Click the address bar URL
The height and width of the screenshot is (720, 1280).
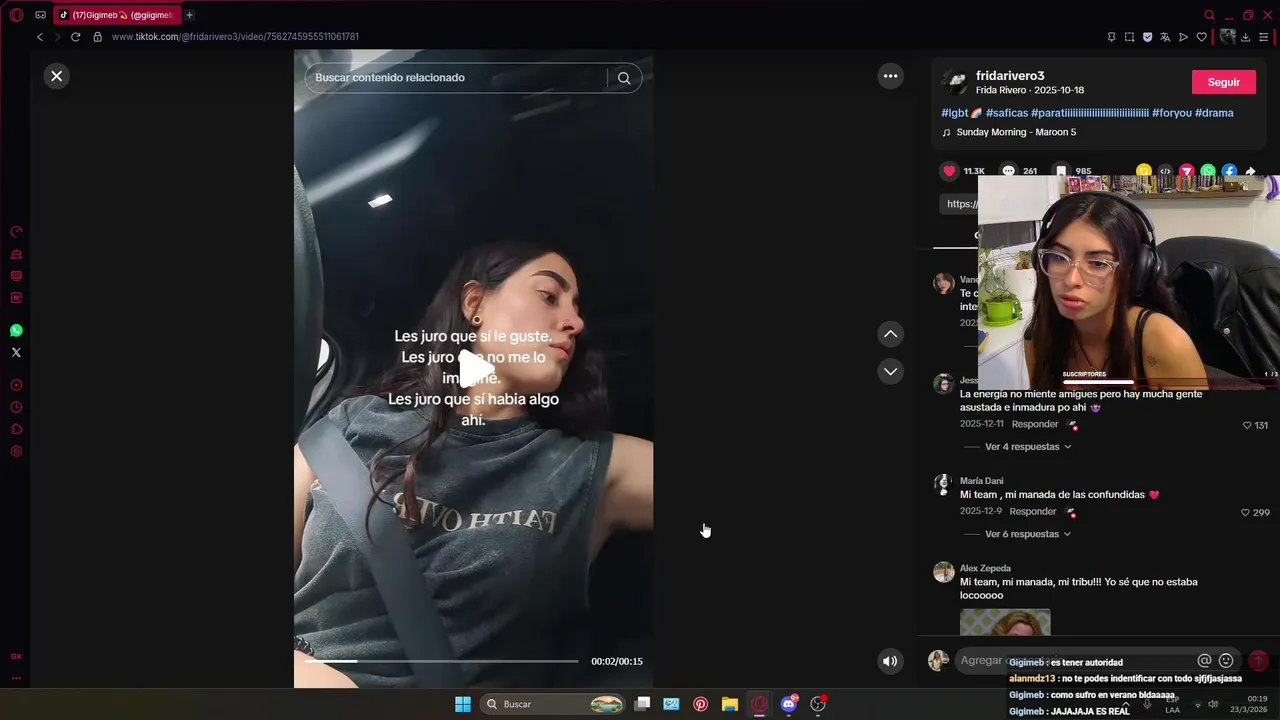coord(235,37)
